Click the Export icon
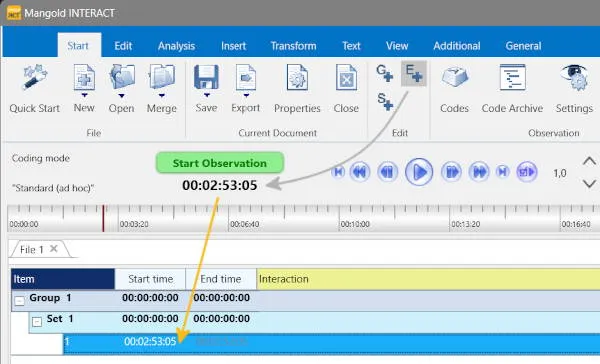This screenshot has height=364, width=600. pos(246,77)
